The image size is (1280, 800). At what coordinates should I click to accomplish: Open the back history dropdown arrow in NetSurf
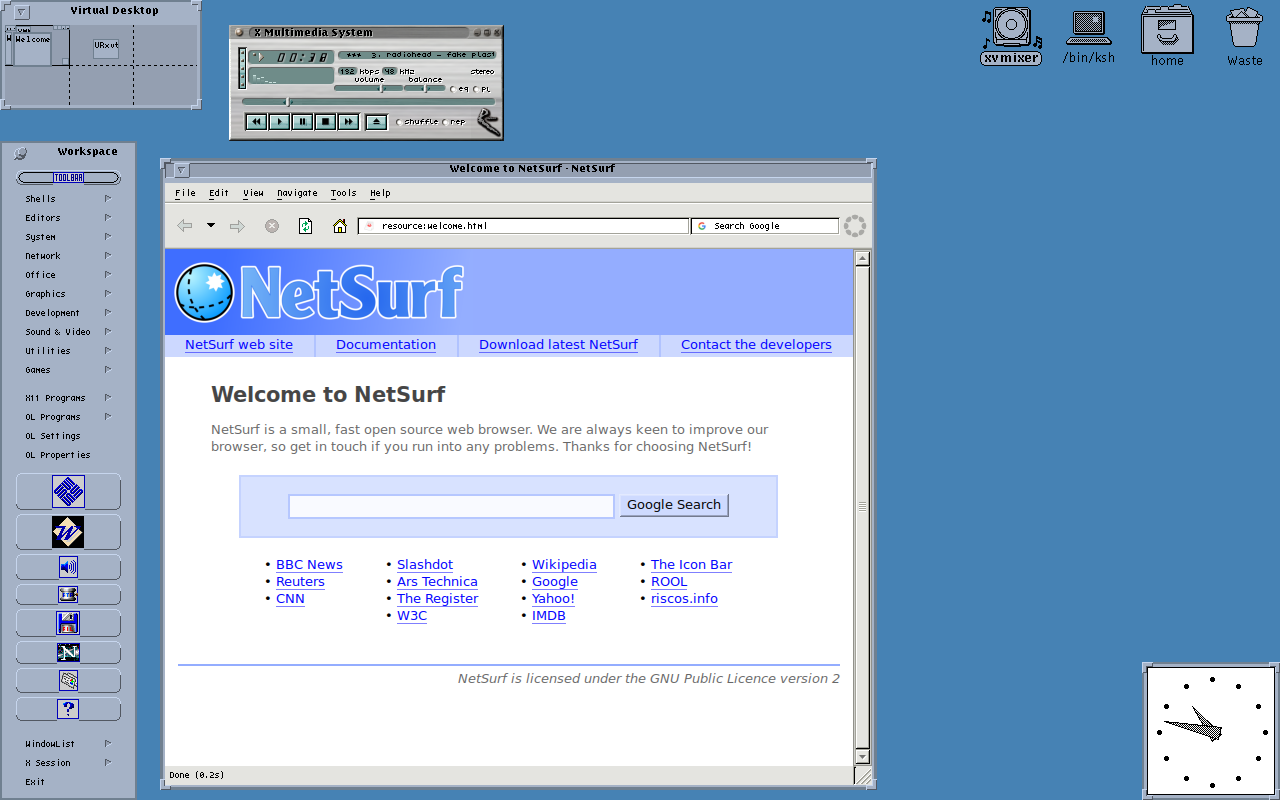pyautogui.click(x=211, y=226)
